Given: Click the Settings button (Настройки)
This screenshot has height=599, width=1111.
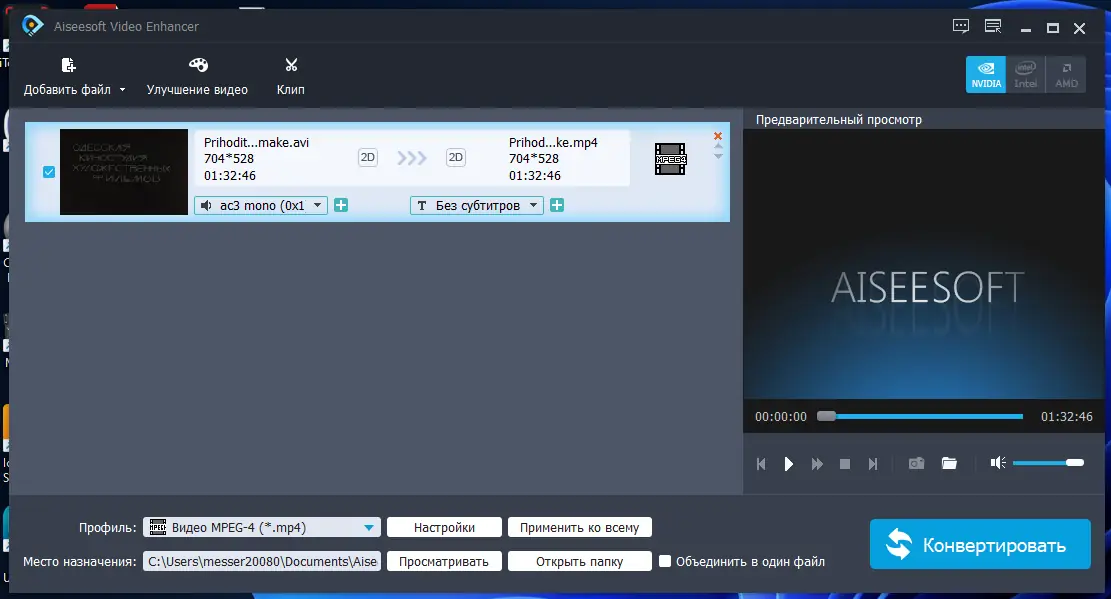Looking at the screenshot, I should [444, 527].
